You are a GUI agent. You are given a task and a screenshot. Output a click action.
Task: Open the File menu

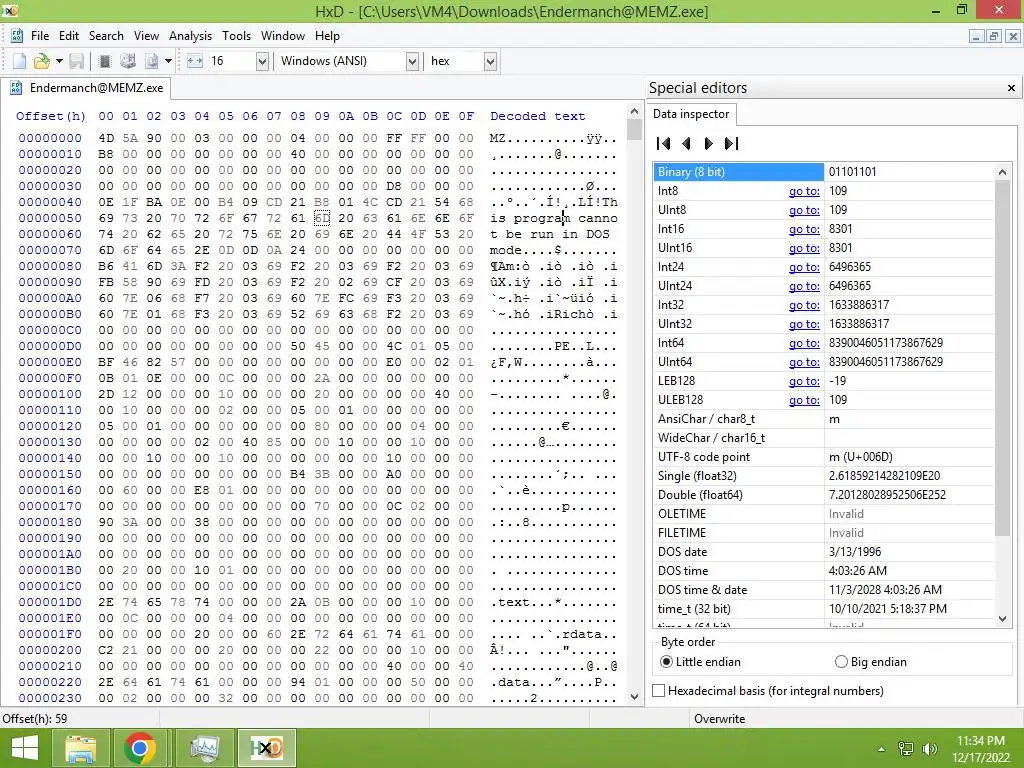40,36
